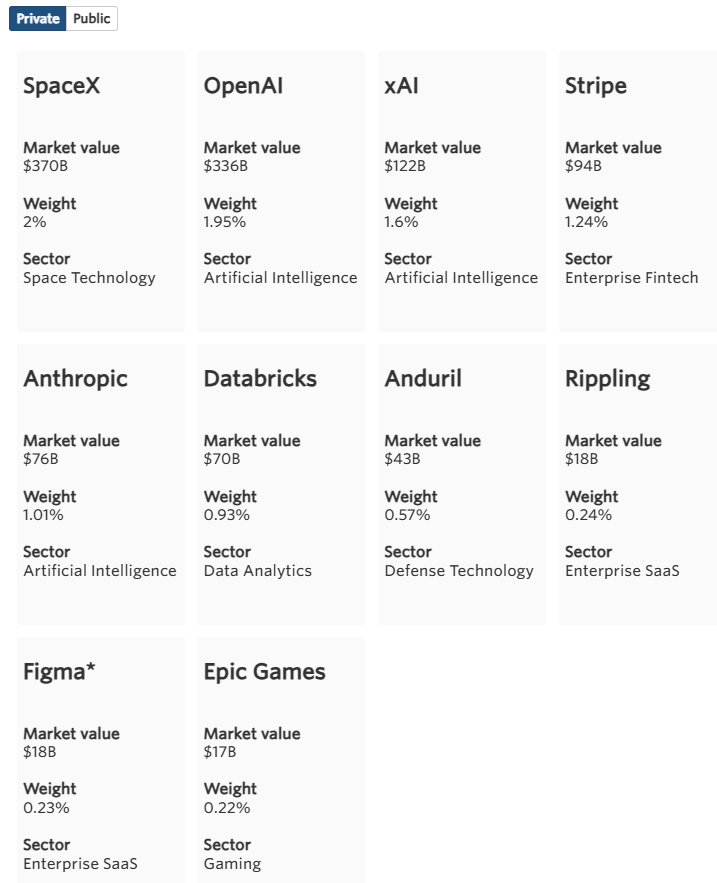Click the xAI company name

[401, 86]
